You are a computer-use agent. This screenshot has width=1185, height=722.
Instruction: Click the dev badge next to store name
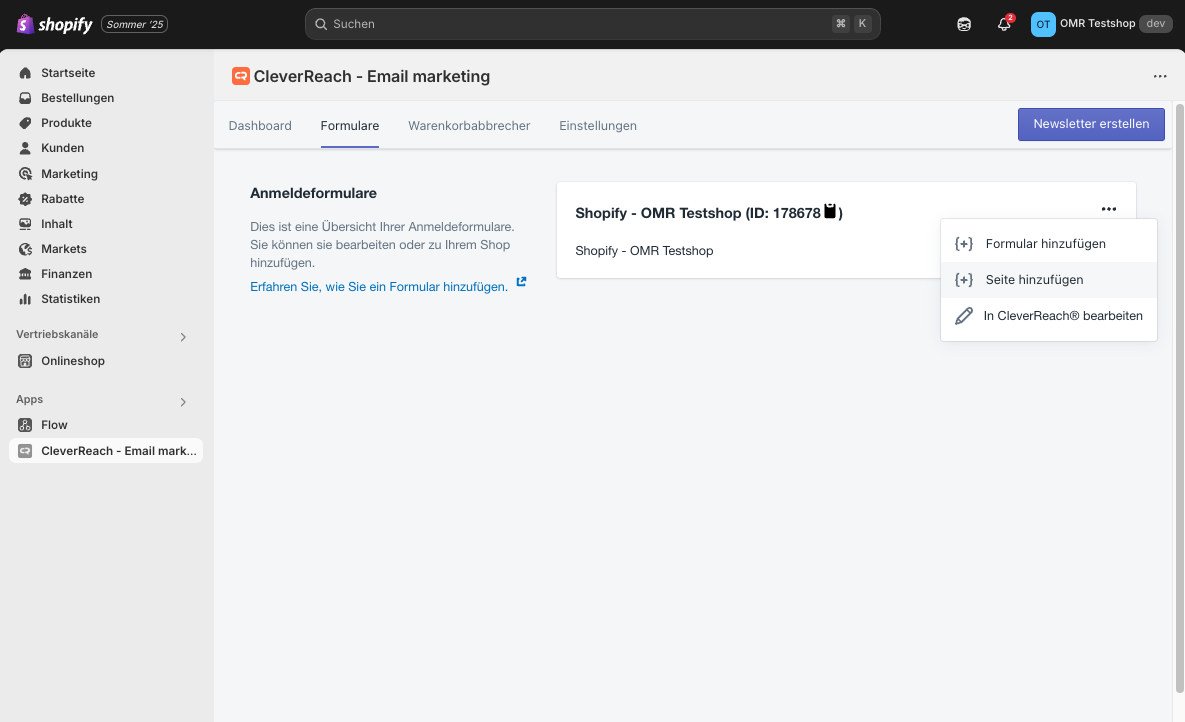click(1155, 23)
